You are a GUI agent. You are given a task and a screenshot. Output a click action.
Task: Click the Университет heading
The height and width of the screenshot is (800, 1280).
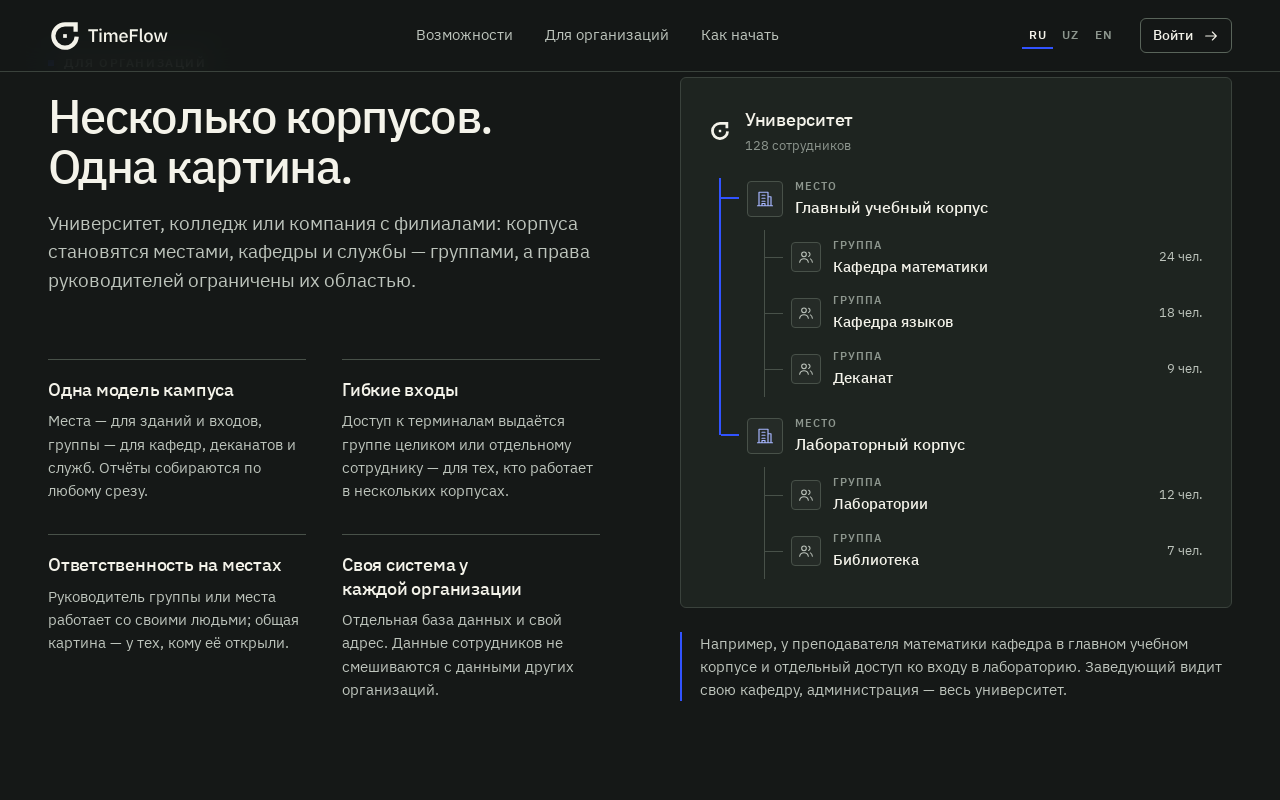799,120
